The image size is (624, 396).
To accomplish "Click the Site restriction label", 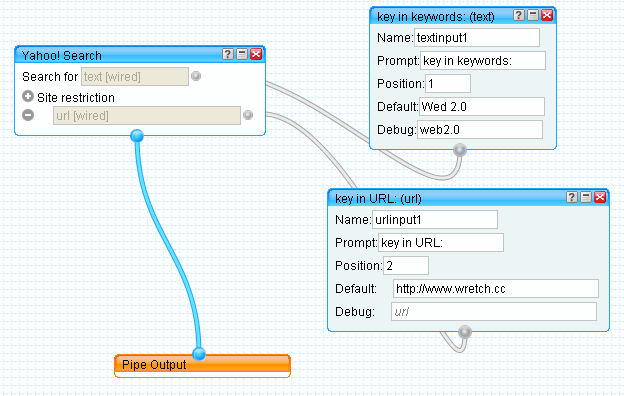I will pyautogui.click(x=76, y=98).
